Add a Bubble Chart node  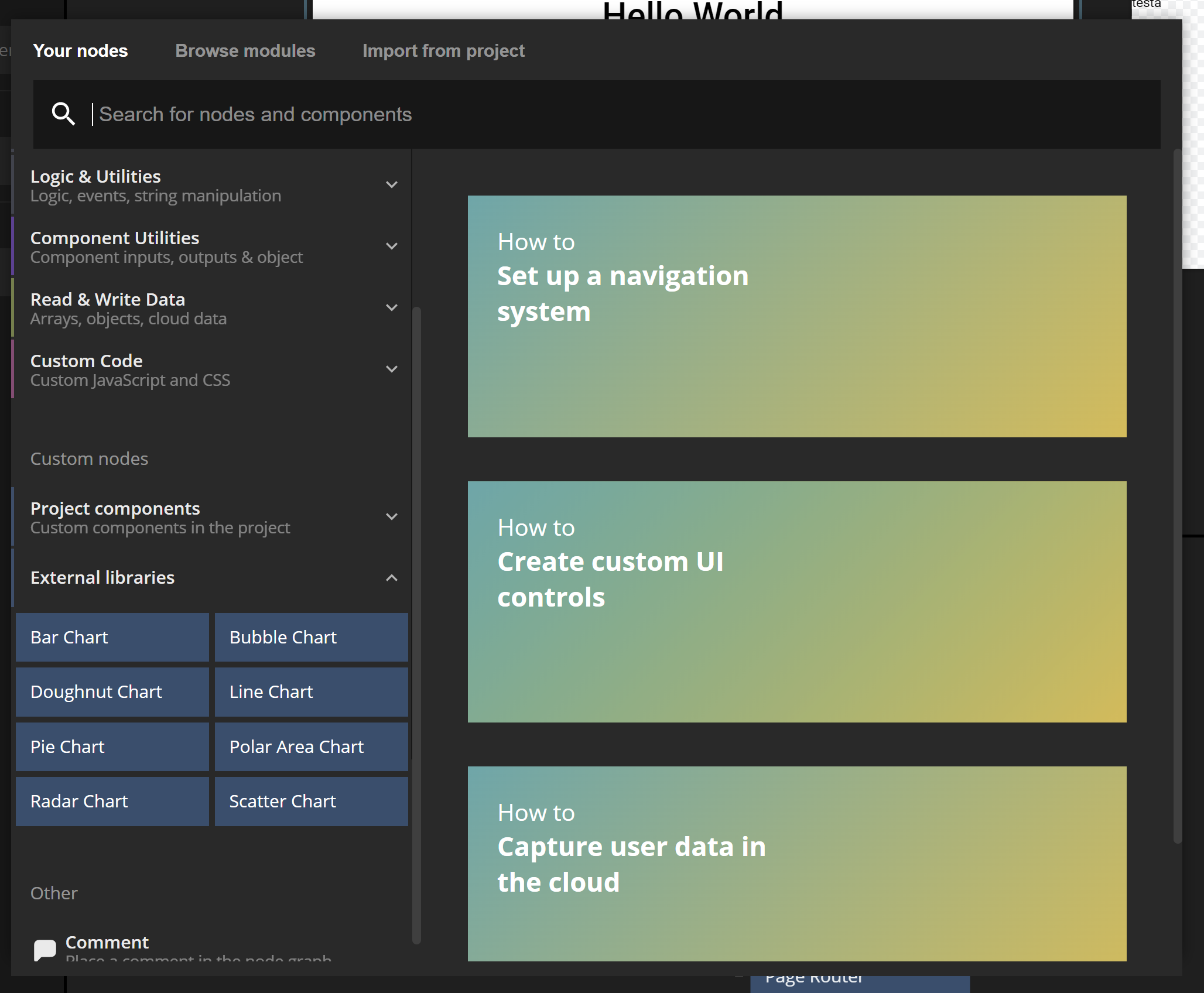pyautogui.click(x=311, y=637)
